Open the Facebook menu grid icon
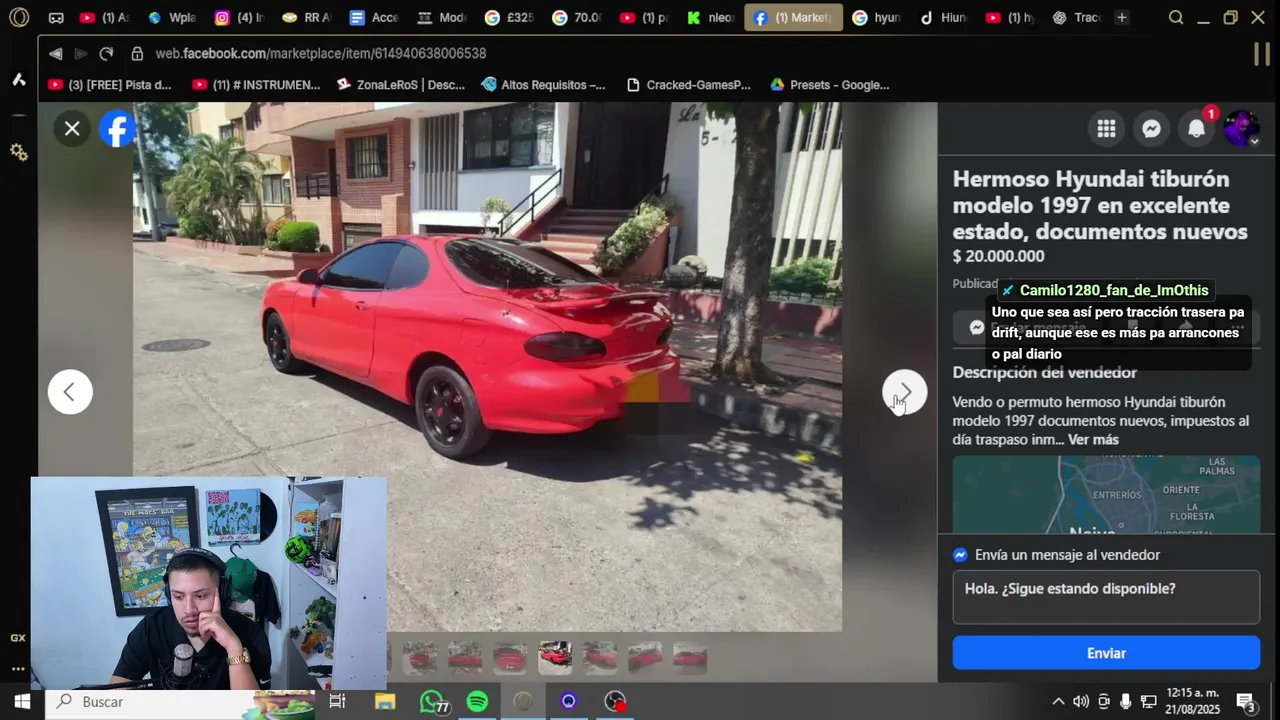 tap(1106, 128)
